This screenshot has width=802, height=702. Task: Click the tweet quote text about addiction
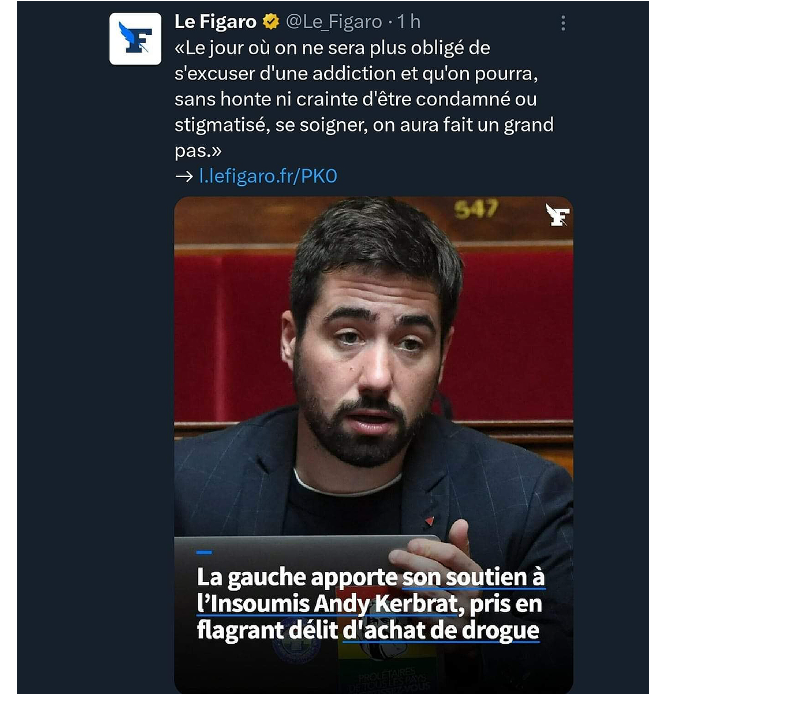364,99
